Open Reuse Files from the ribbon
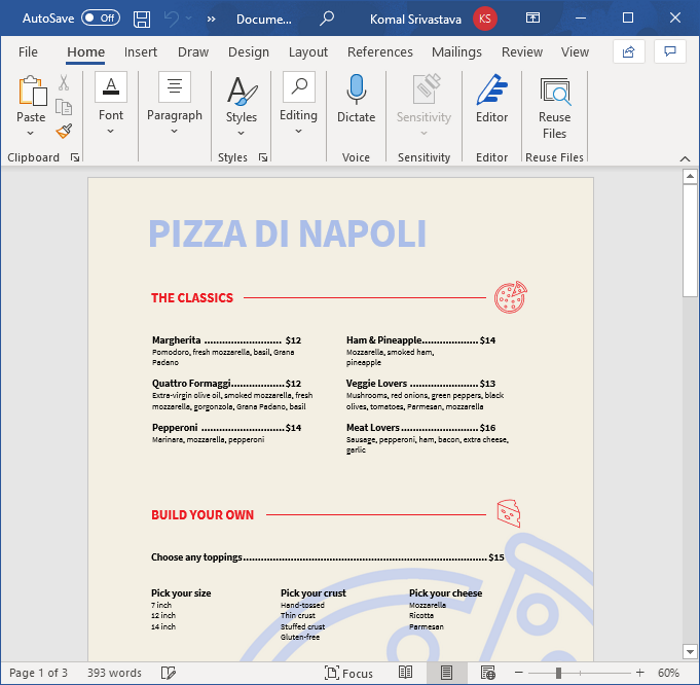The image size is (700, 685). point(554,108)
